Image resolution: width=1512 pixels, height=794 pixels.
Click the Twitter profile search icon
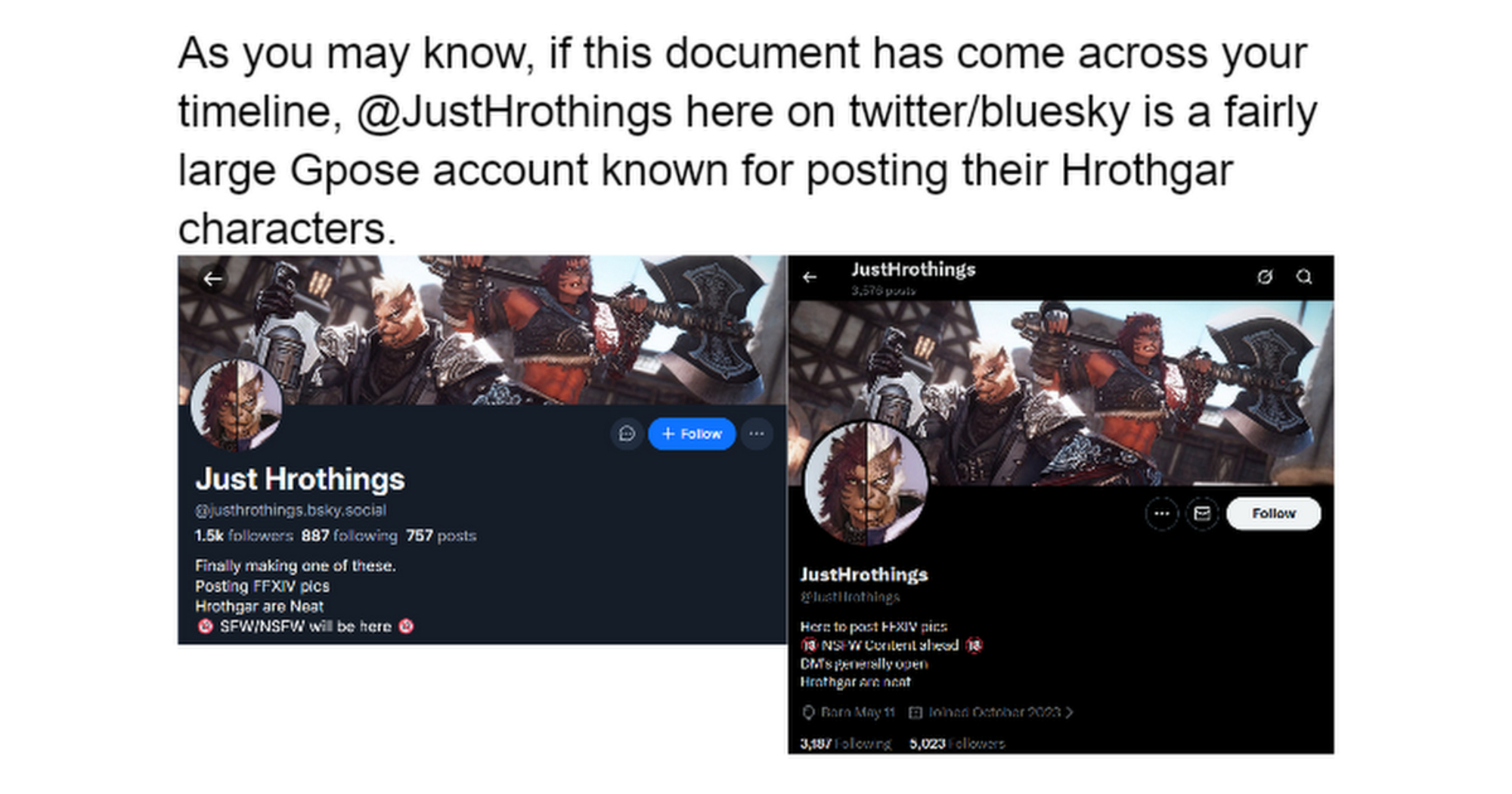(x=1304, y=277)
